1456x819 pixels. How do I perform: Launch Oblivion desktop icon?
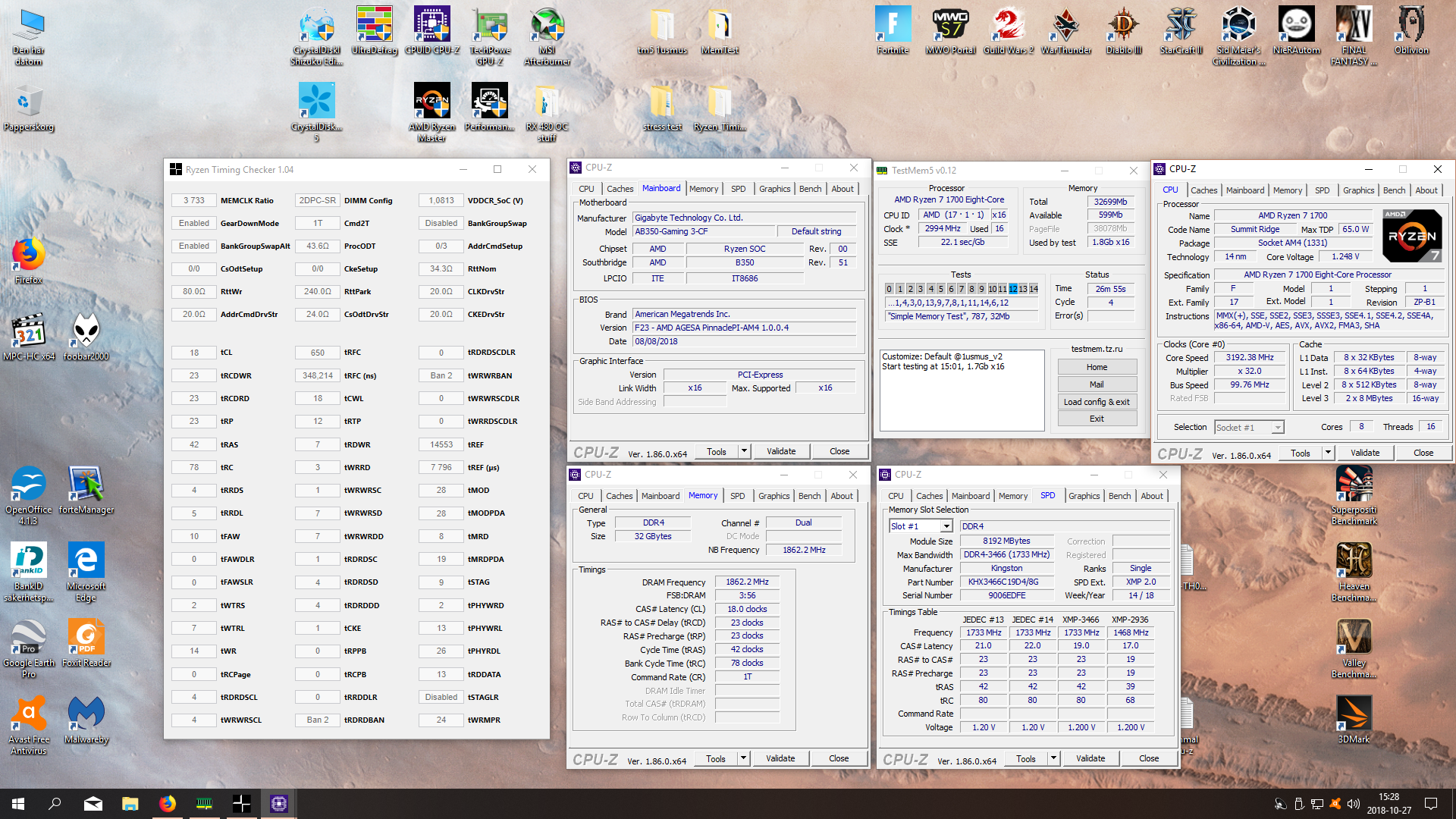click(1411, 30)
